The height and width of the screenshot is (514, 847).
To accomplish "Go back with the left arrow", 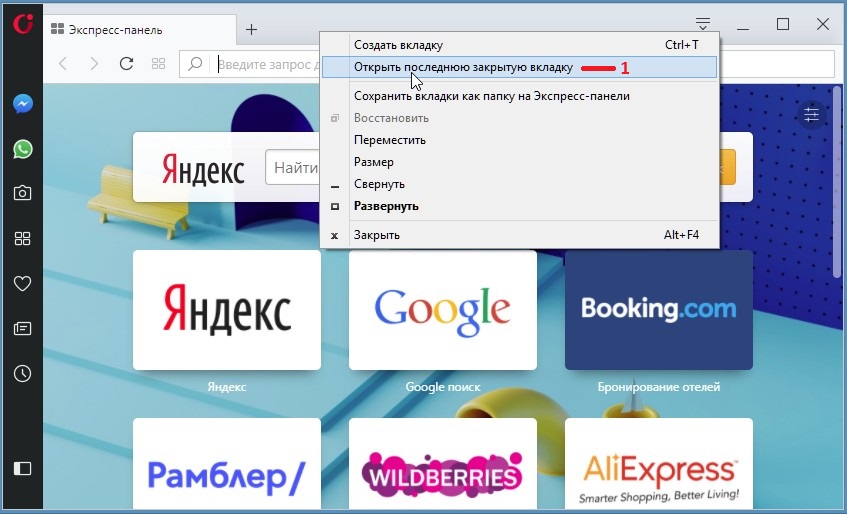I will coord(63,64).
